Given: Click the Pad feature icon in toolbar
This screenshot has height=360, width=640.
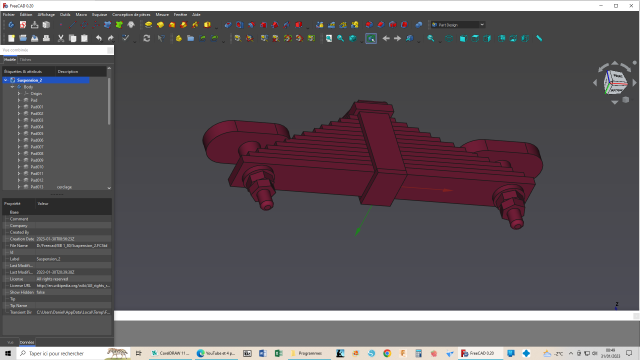Looking at the screenshot, I should [x=149, y=25].
